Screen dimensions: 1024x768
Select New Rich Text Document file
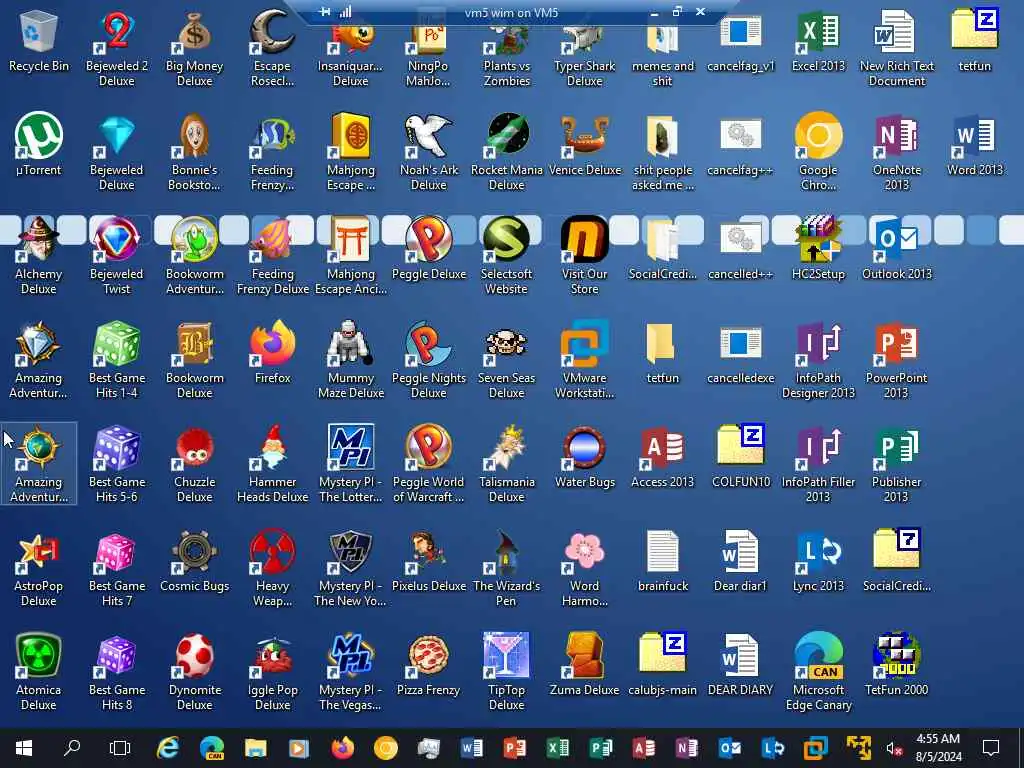click(x=897, y=47)
